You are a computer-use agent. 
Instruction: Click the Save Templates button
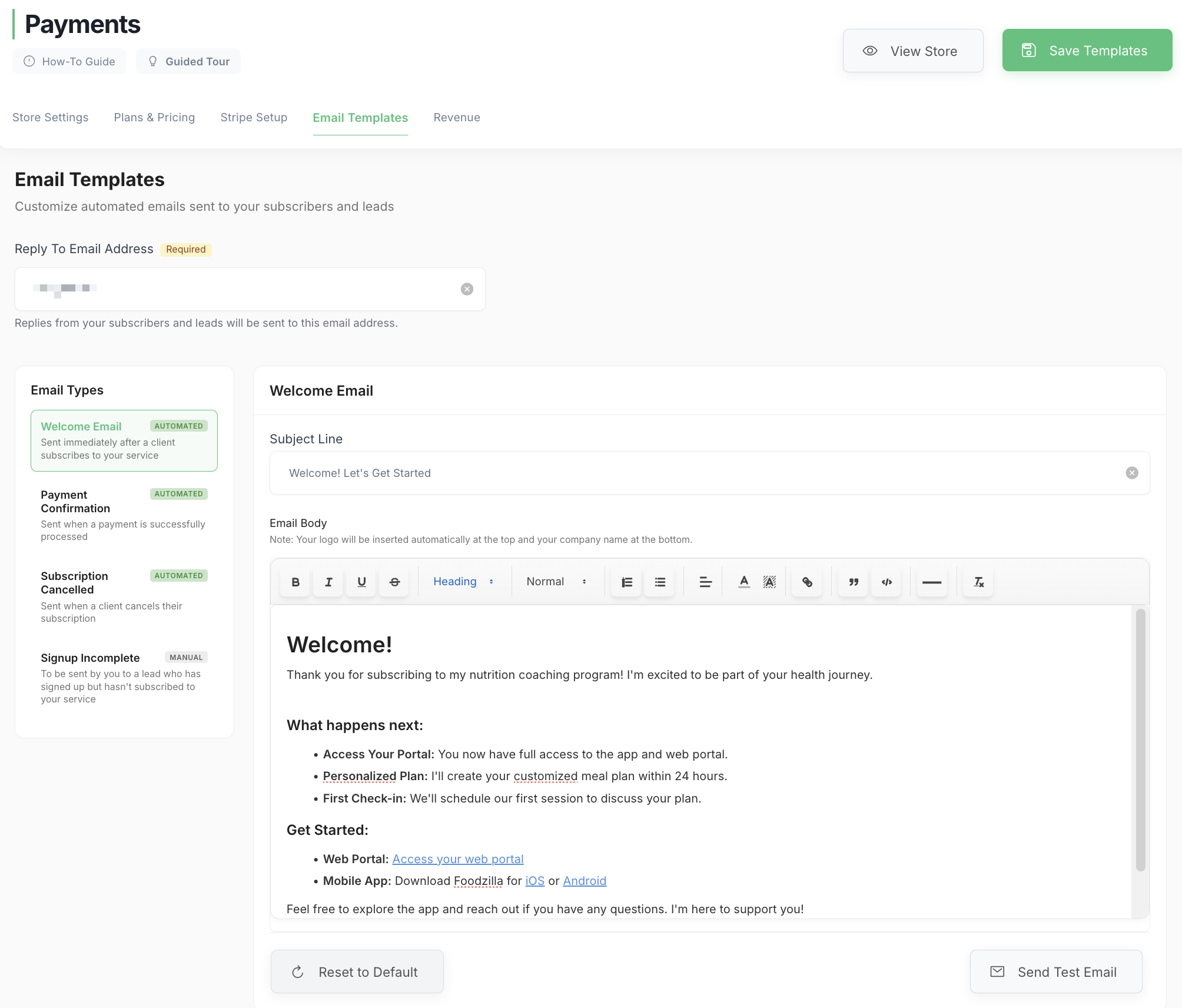[1087, 51]
